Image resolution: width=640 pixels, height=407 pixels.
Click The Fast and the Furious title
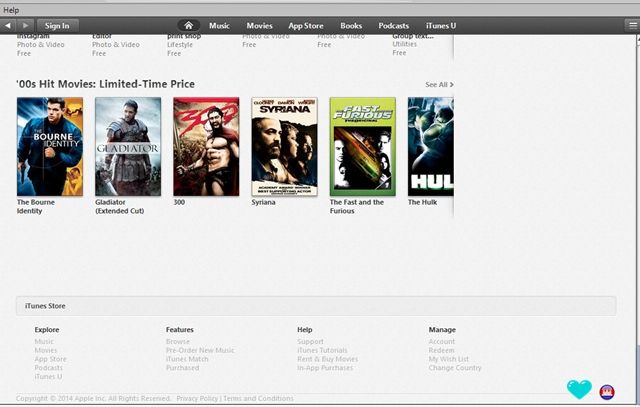[x=357, y=207]
